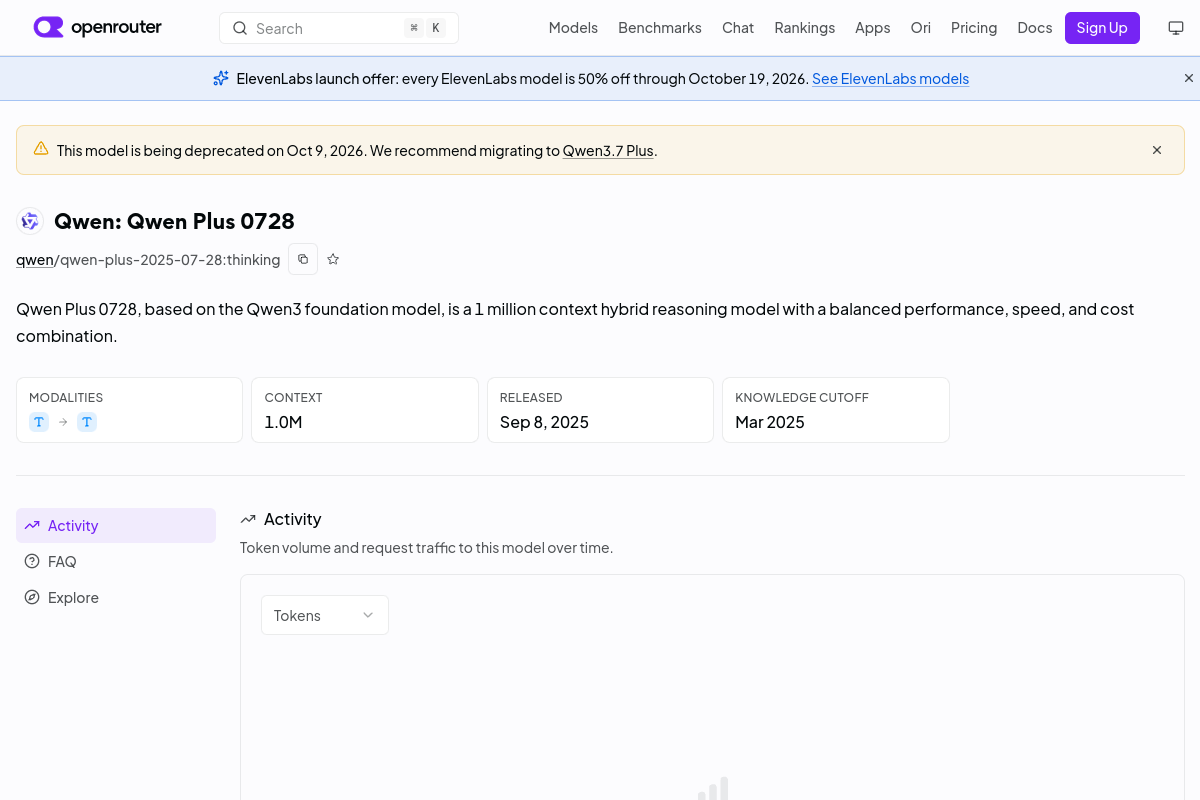Open Explore in the sidebar
Image resolution: width=1200 pixels, height=800 pixels.
pyautogui.click(x=116, y=598)
